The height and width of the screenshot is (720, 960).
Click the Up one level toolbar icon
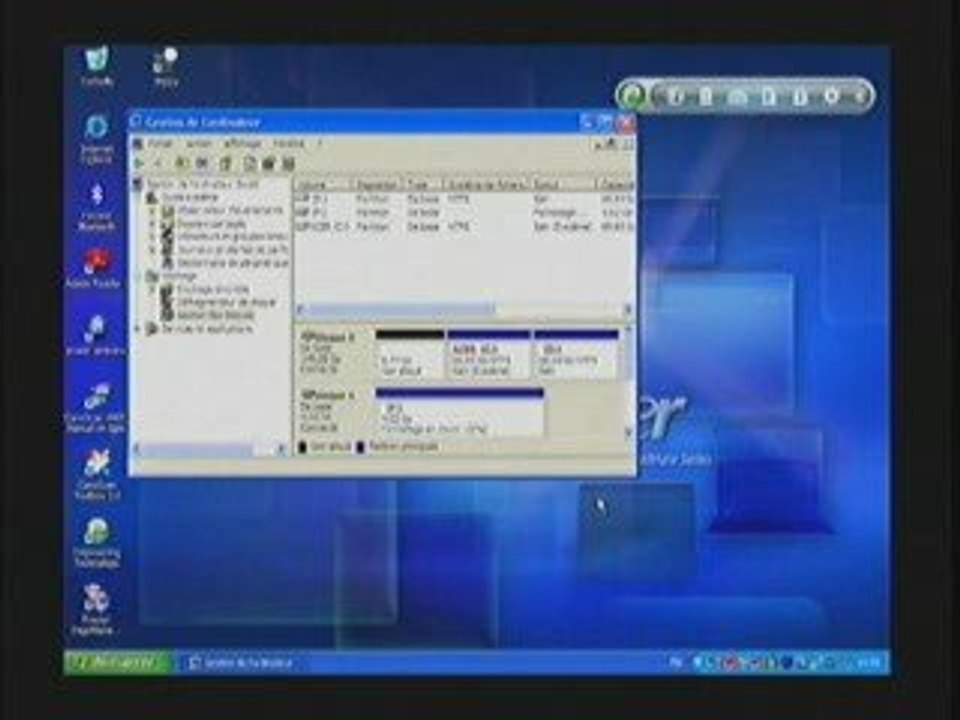pos(181,163)
